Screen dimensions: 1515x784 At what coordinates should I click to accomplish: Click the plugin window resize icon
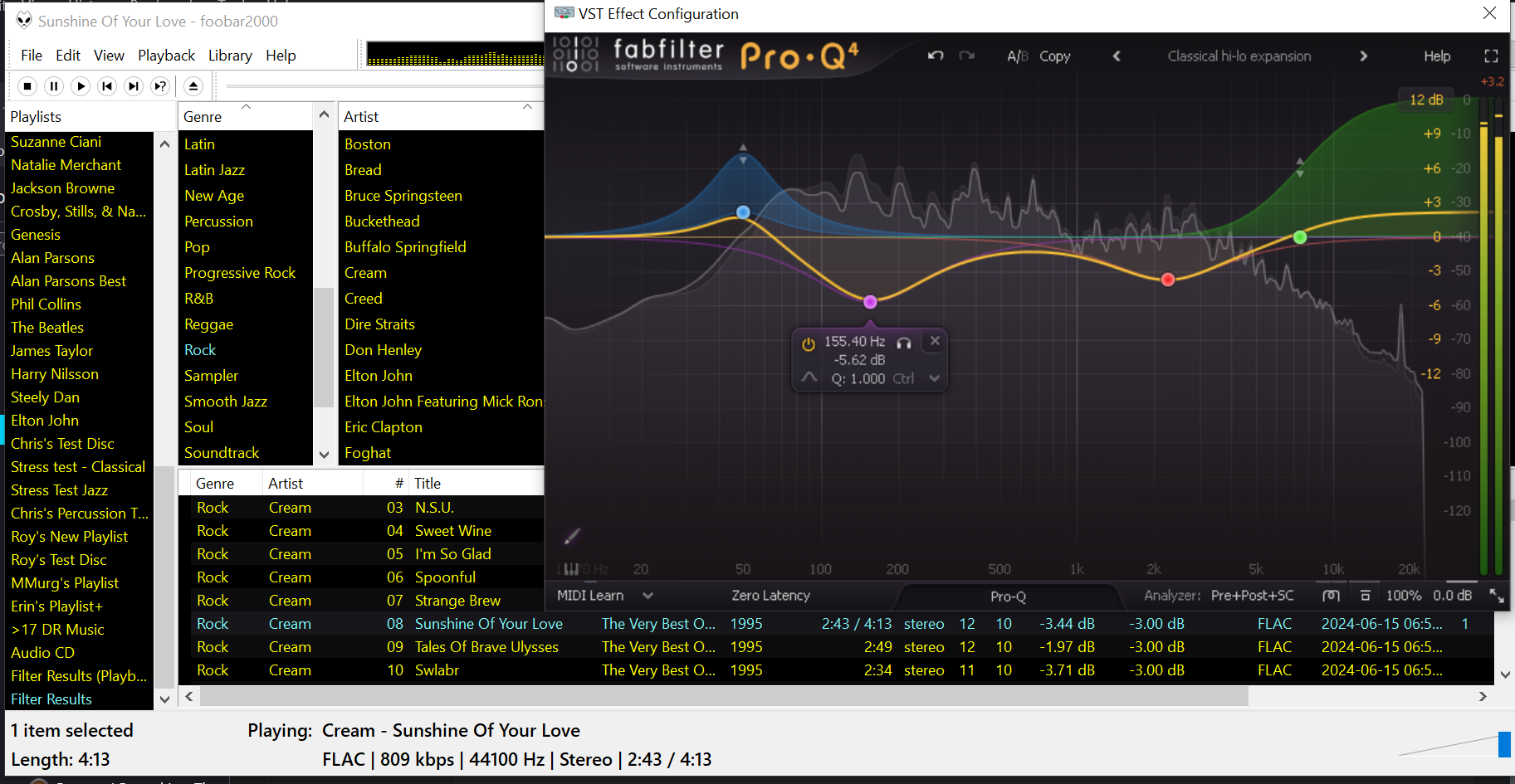[1496, 596]
